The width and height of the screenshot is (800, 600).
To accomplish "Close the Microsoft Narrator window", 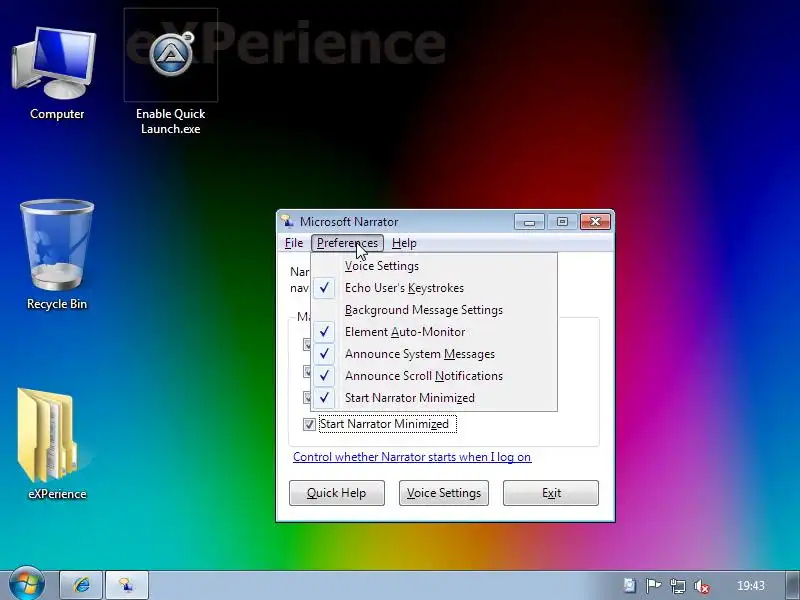I will (595, 221).
